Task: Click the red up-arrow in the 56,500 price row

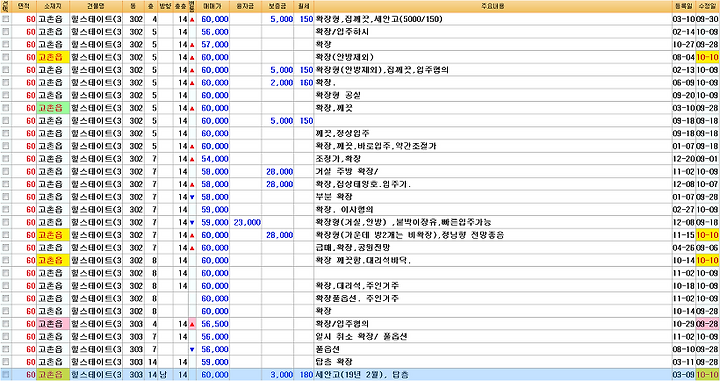Action: 192,324
